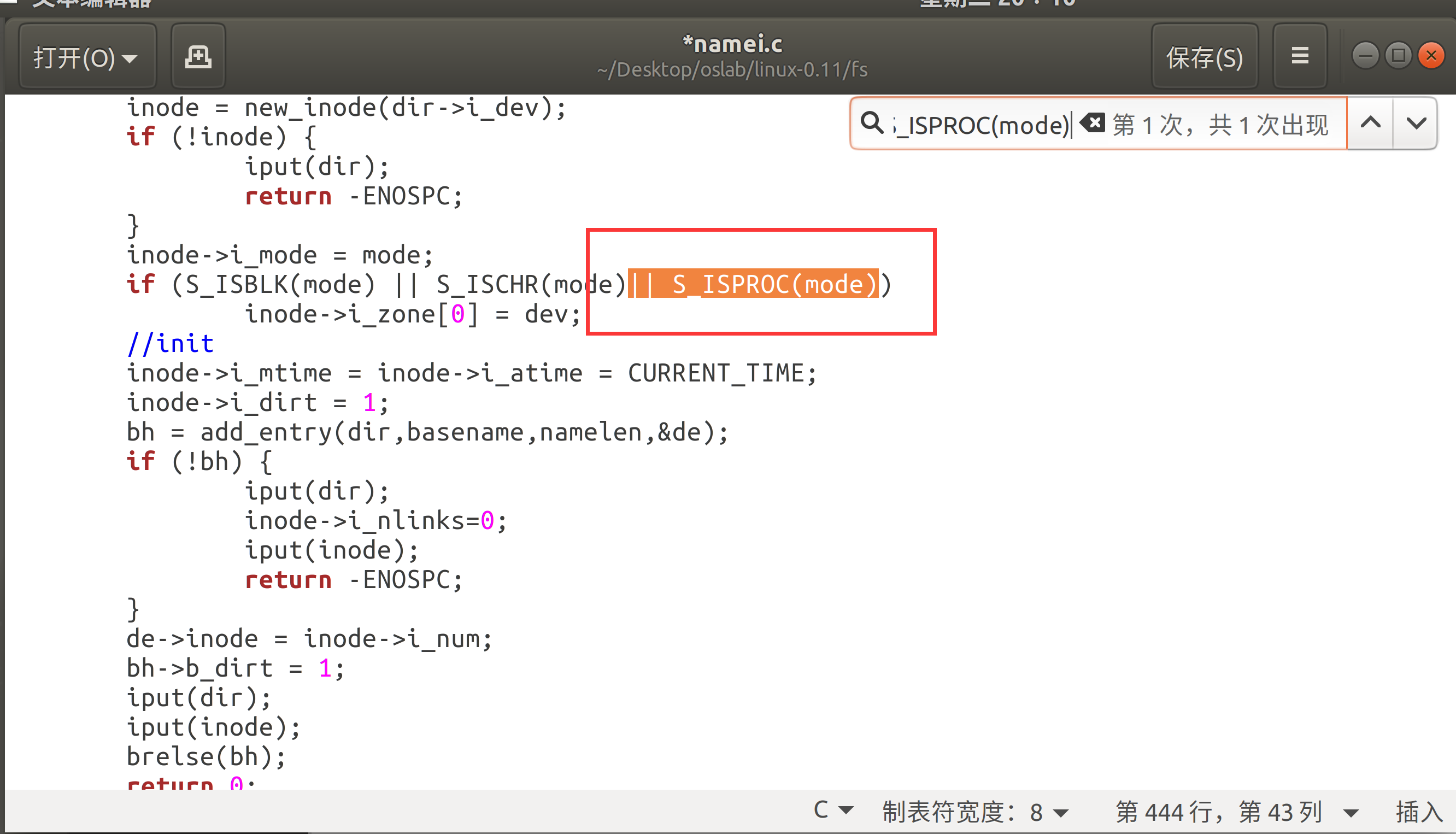The width and height of the screenshot is (1456, 834).
Task: Open the 打开(O) file menu button
Action: (x=87, y=57)
